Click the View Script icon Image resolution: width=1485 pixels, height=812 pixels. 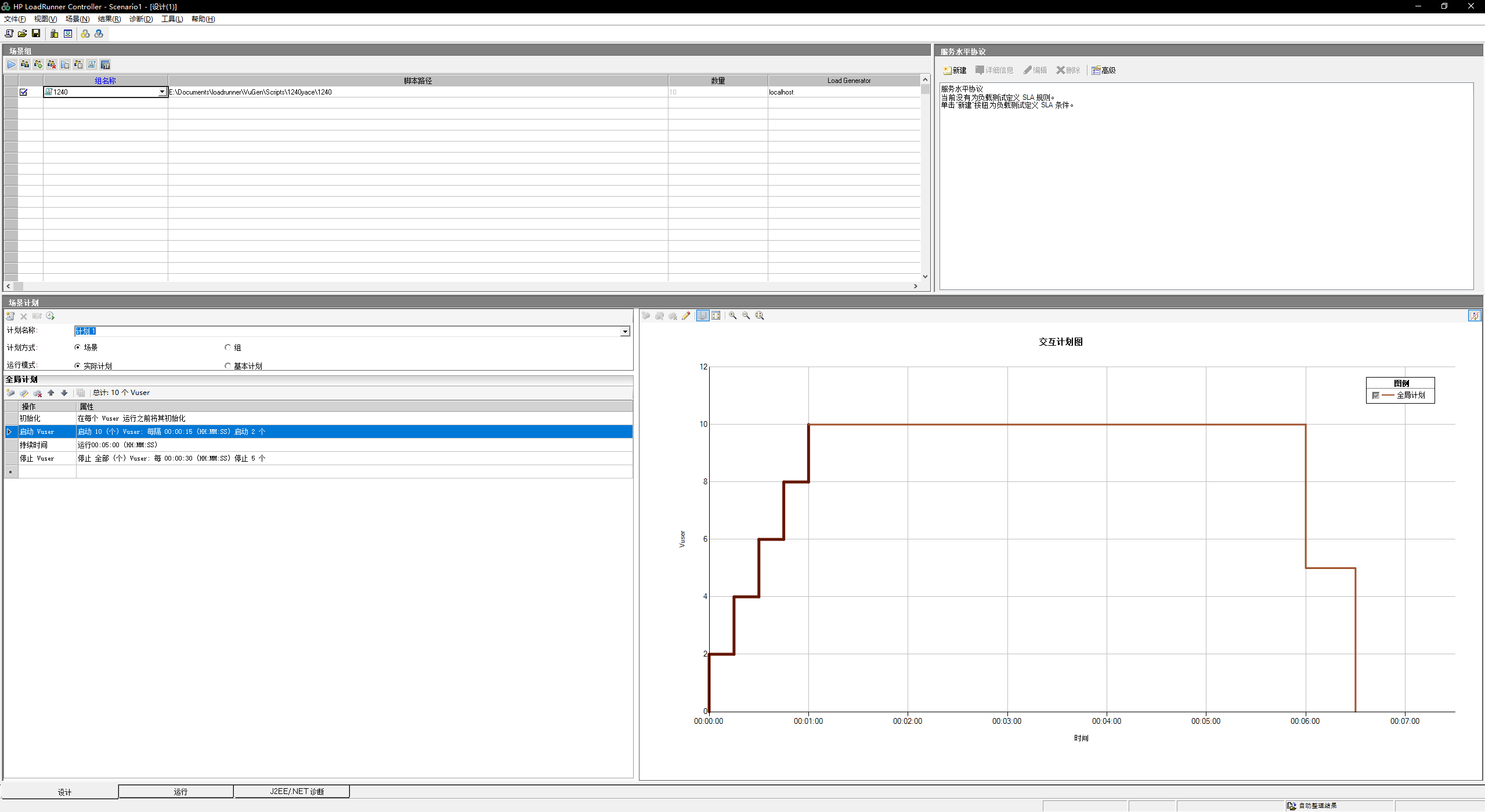(x=92, y=64)
